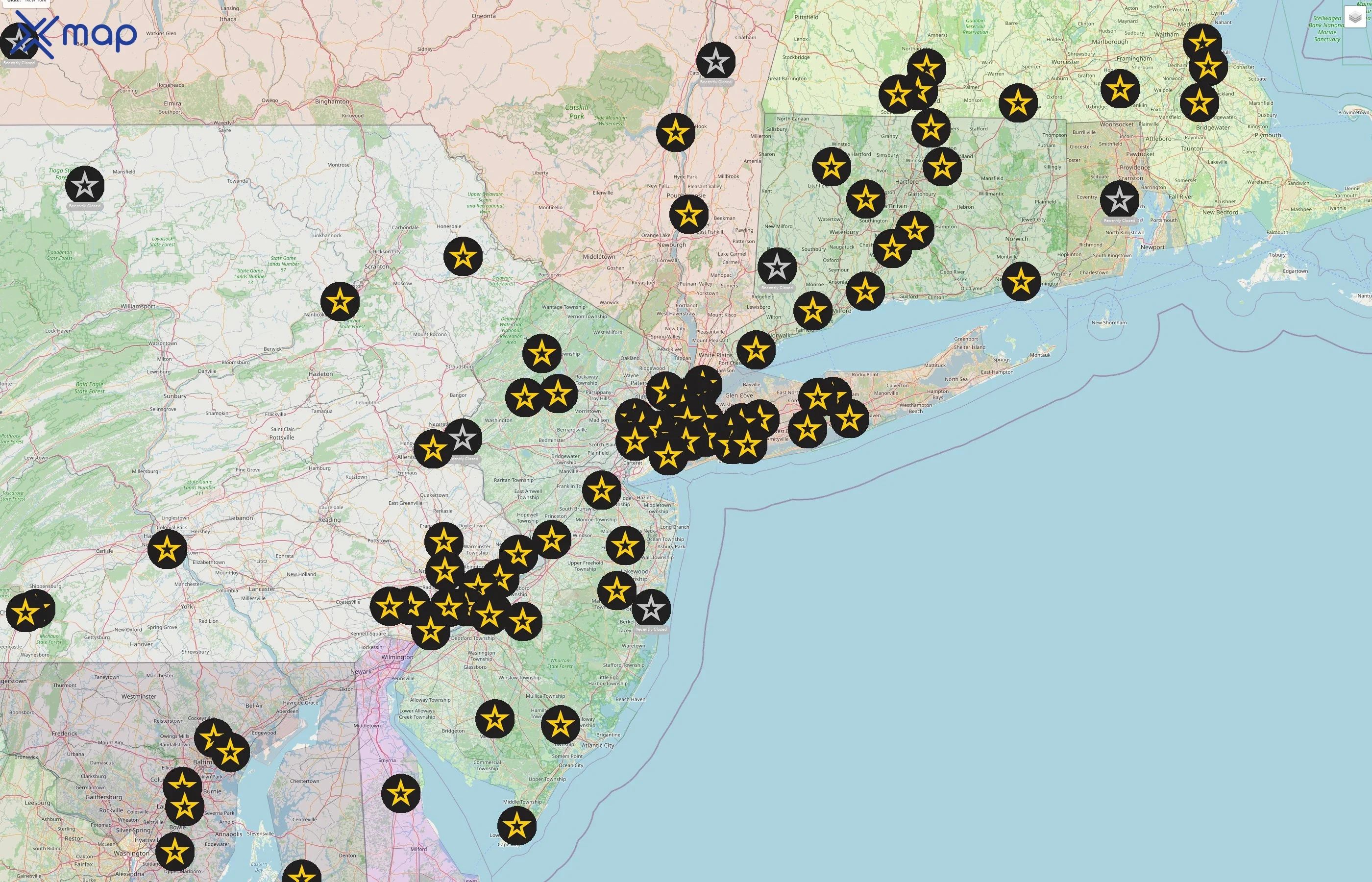Viewport: 1372px width, 882px height.
Task: Select the marker near Red Hook New York
Action: click(x=676, y=132)
